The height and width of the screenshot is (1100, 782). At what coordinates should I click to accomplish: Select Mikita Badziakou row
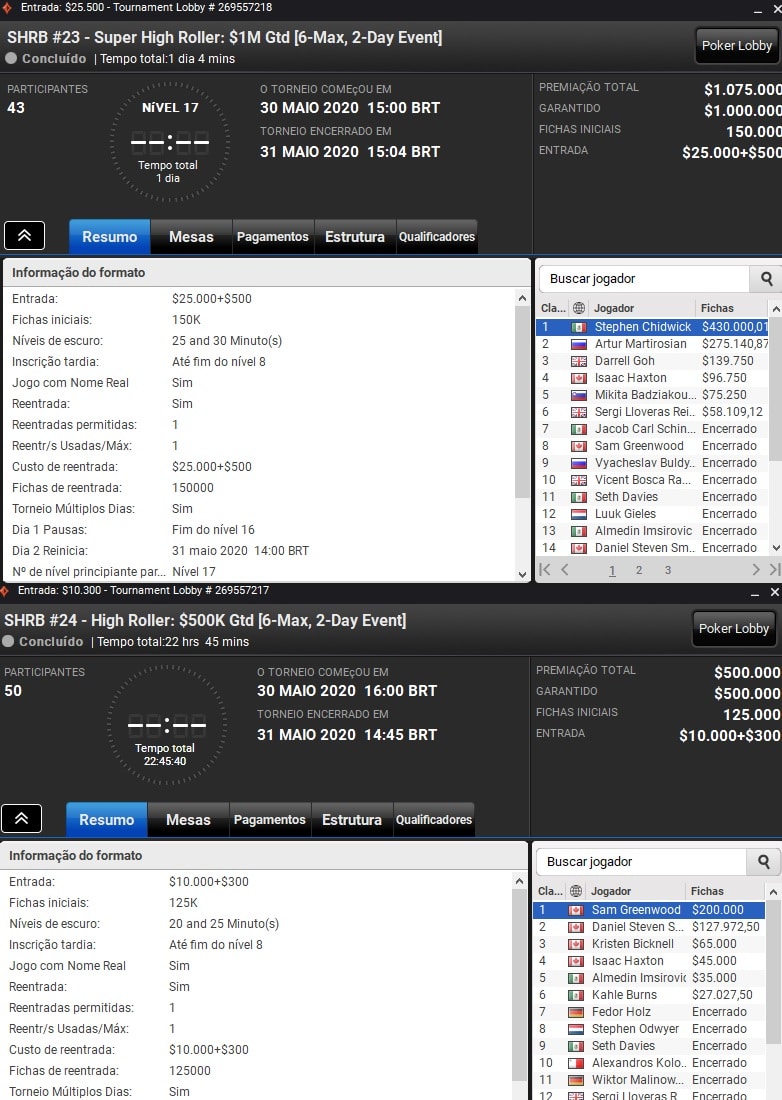coord(652,395)
